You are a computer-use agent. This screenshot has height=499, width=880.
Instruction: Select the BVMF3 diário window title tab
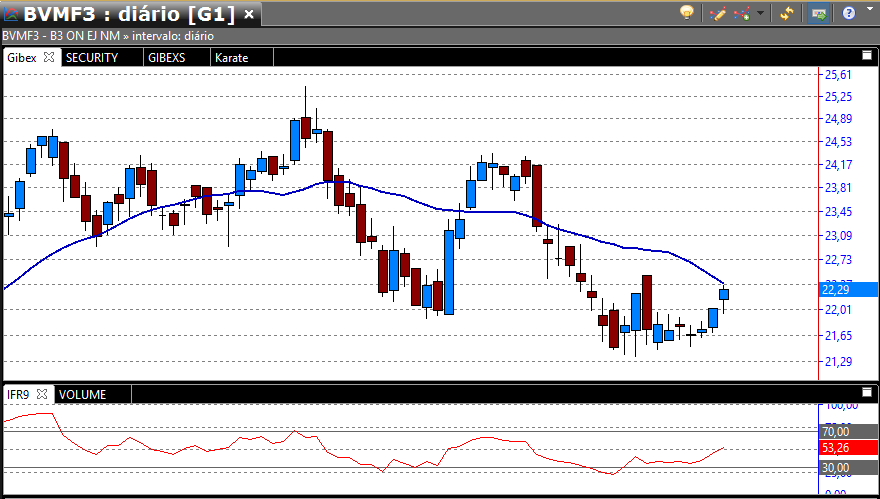pos(129,14)
